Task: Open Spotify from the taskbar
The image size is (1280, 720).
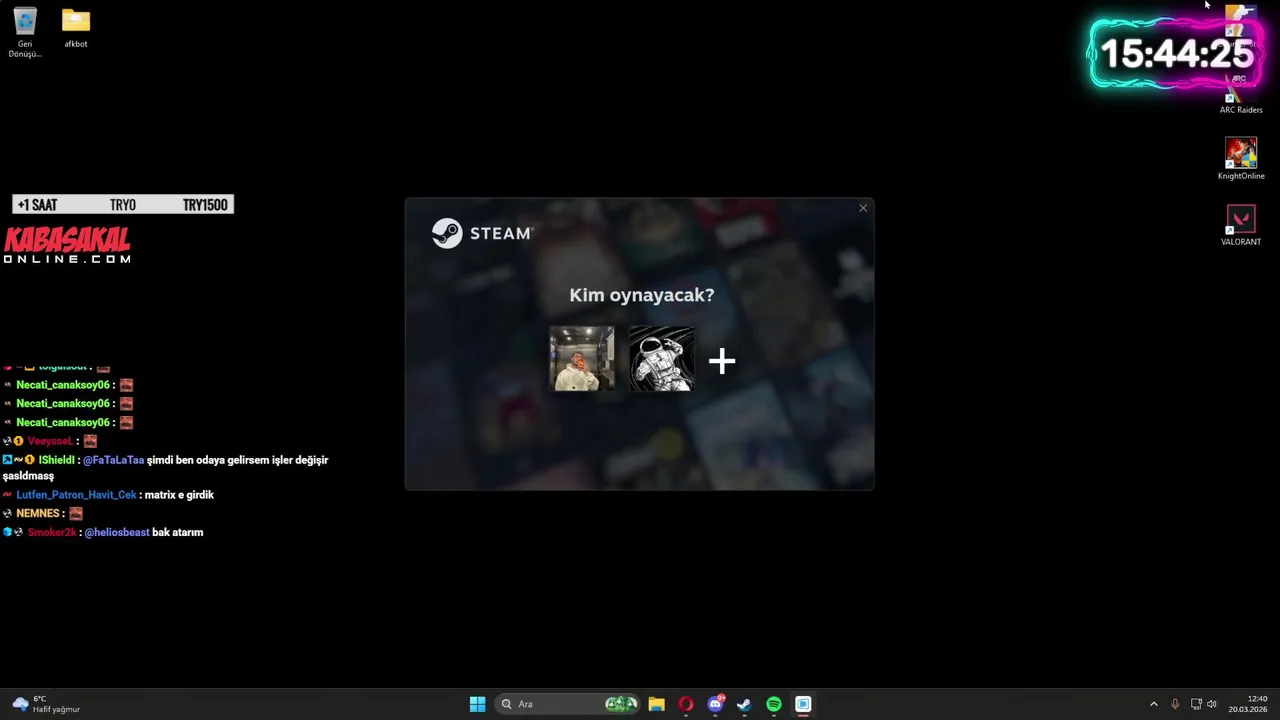Action: [774, 704]
